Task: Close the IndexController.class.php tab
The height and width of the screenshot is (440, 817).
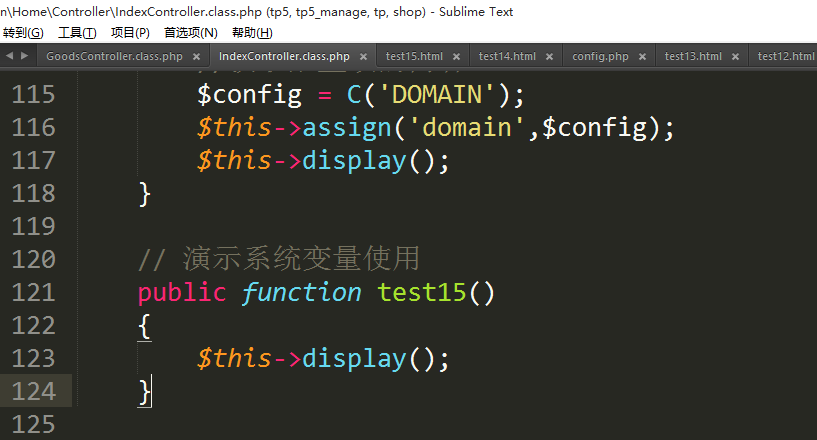Action: coord(362,57)
